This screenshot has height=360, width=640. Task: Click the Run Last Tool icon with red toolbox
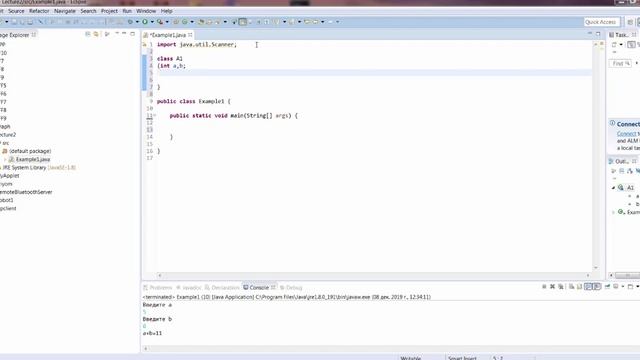point(160,22)
